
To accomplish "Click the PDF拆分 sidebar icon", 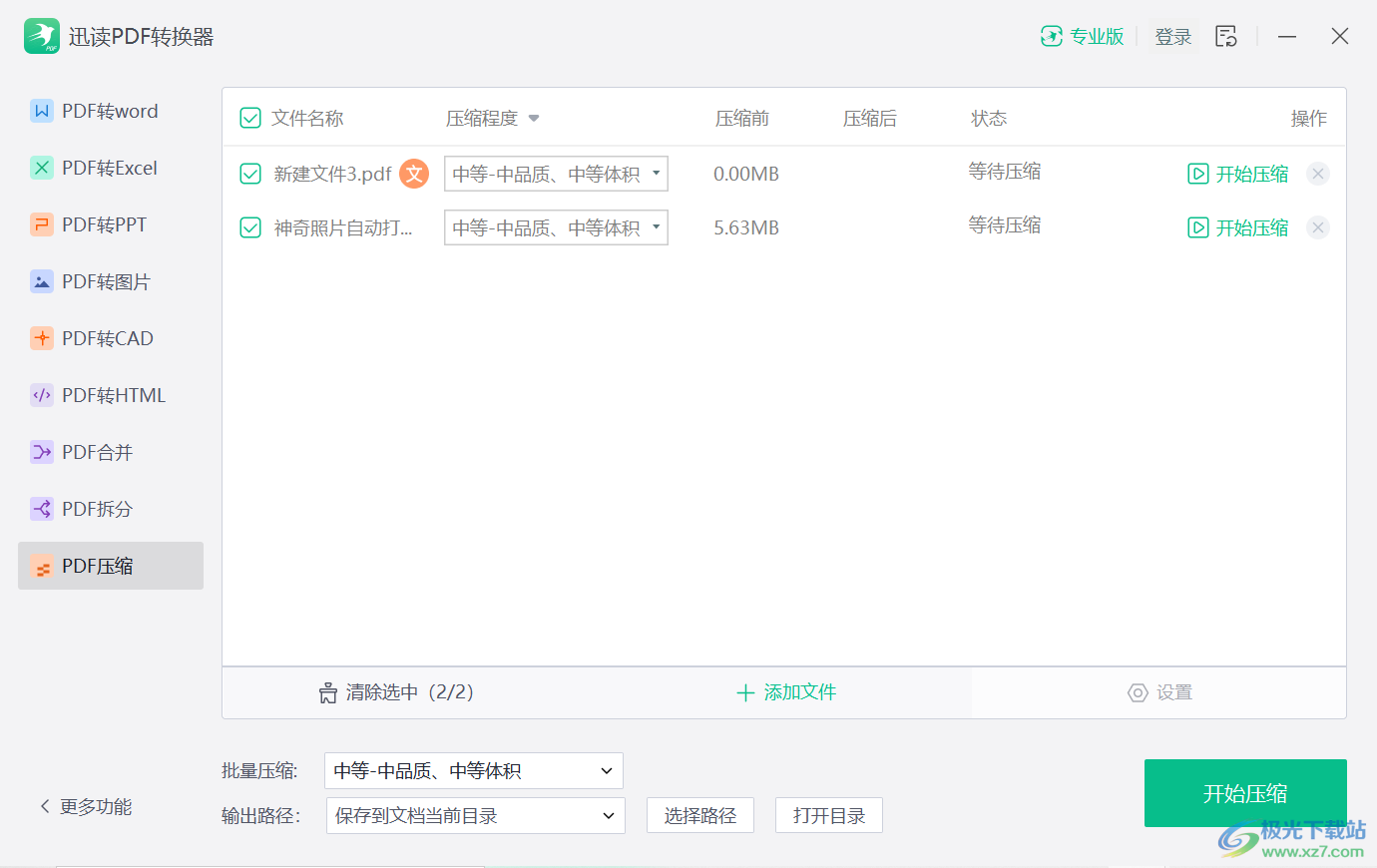I will click(x=42, y=509).
